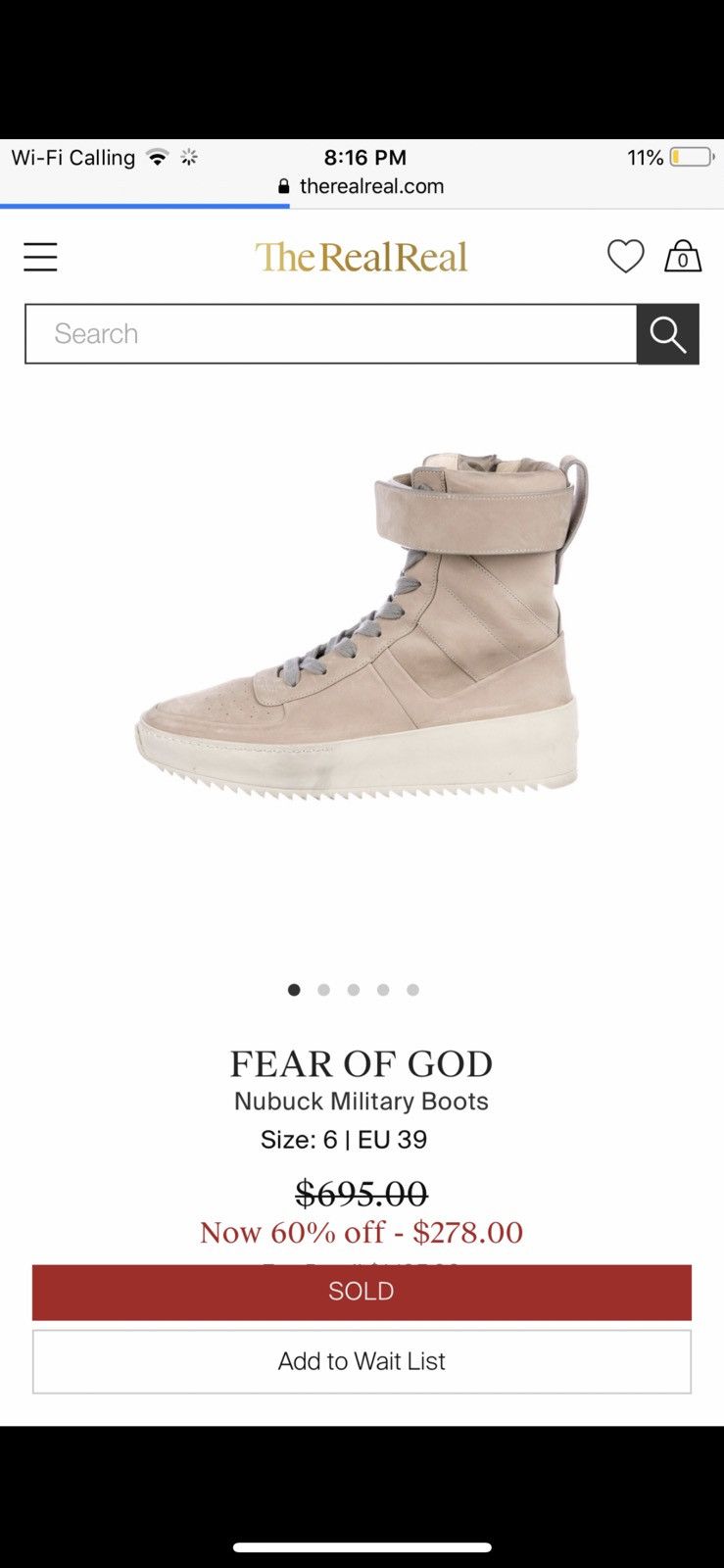Open the shopping bag icon
The image size is (724, 1568).
click(683, 256)
